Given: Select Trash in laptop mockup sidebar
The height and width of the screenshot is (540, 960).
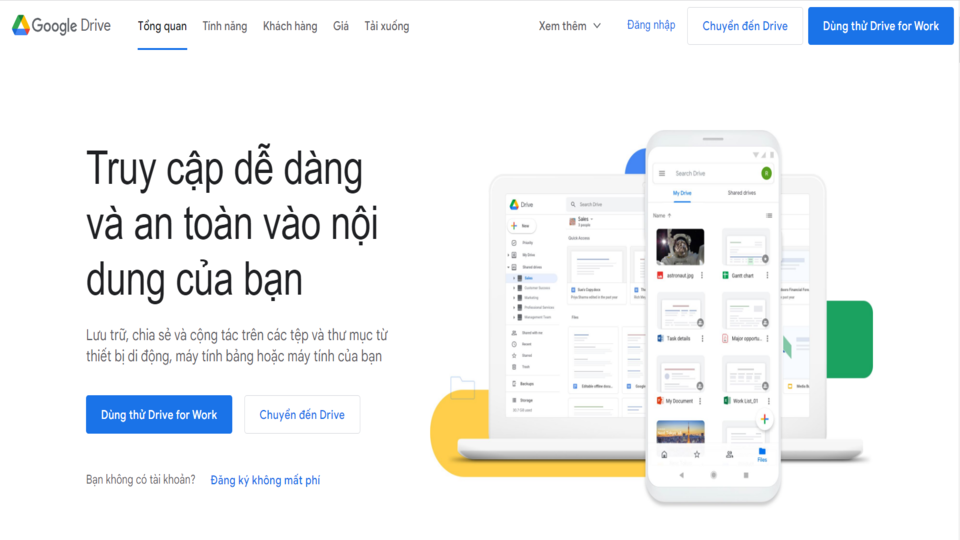Looking at the screenshot, I should (x=521, y=367).
